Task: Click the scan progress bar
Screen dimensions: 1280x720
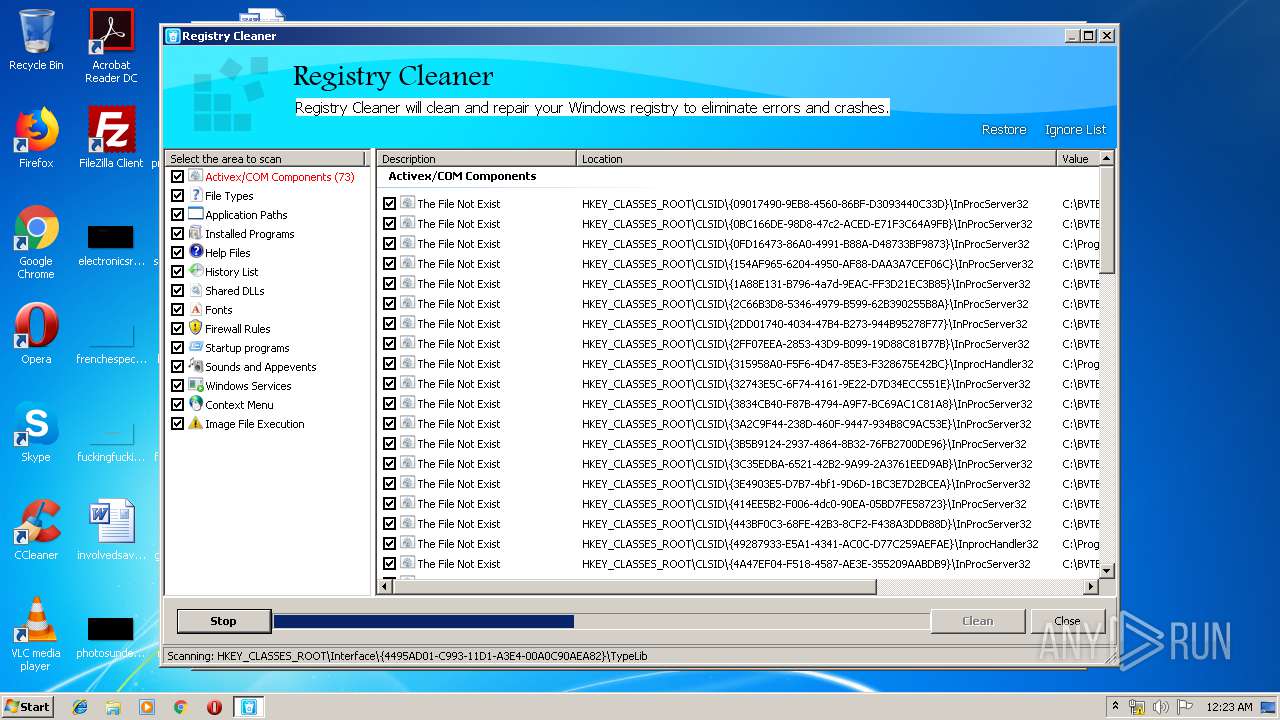Action: click(x=600, y=622)
